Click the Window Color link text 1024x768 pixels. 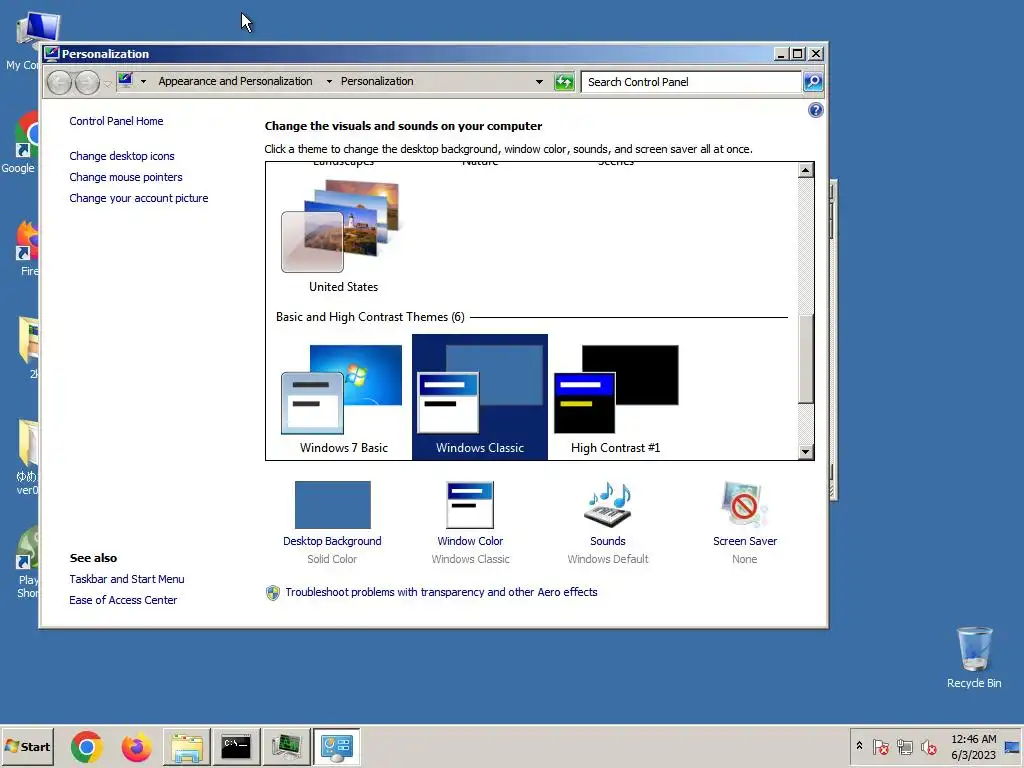coord(470,541)
